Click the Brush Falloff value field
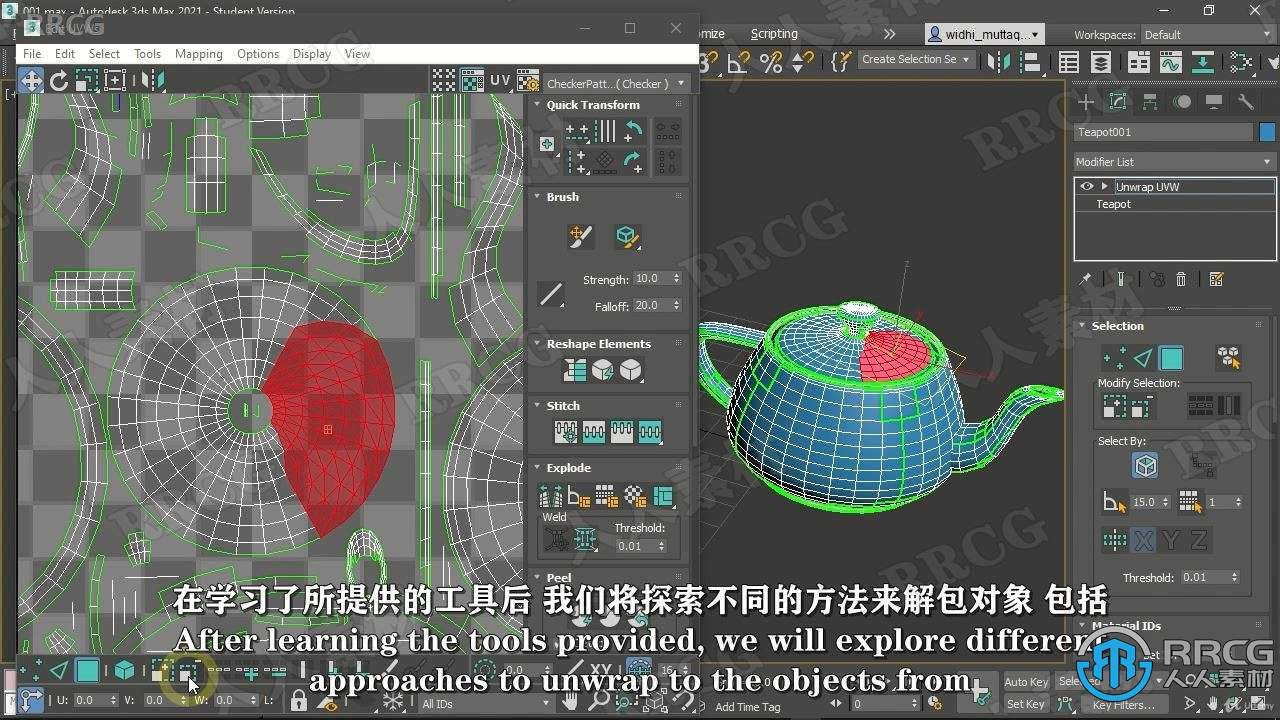 651,305
